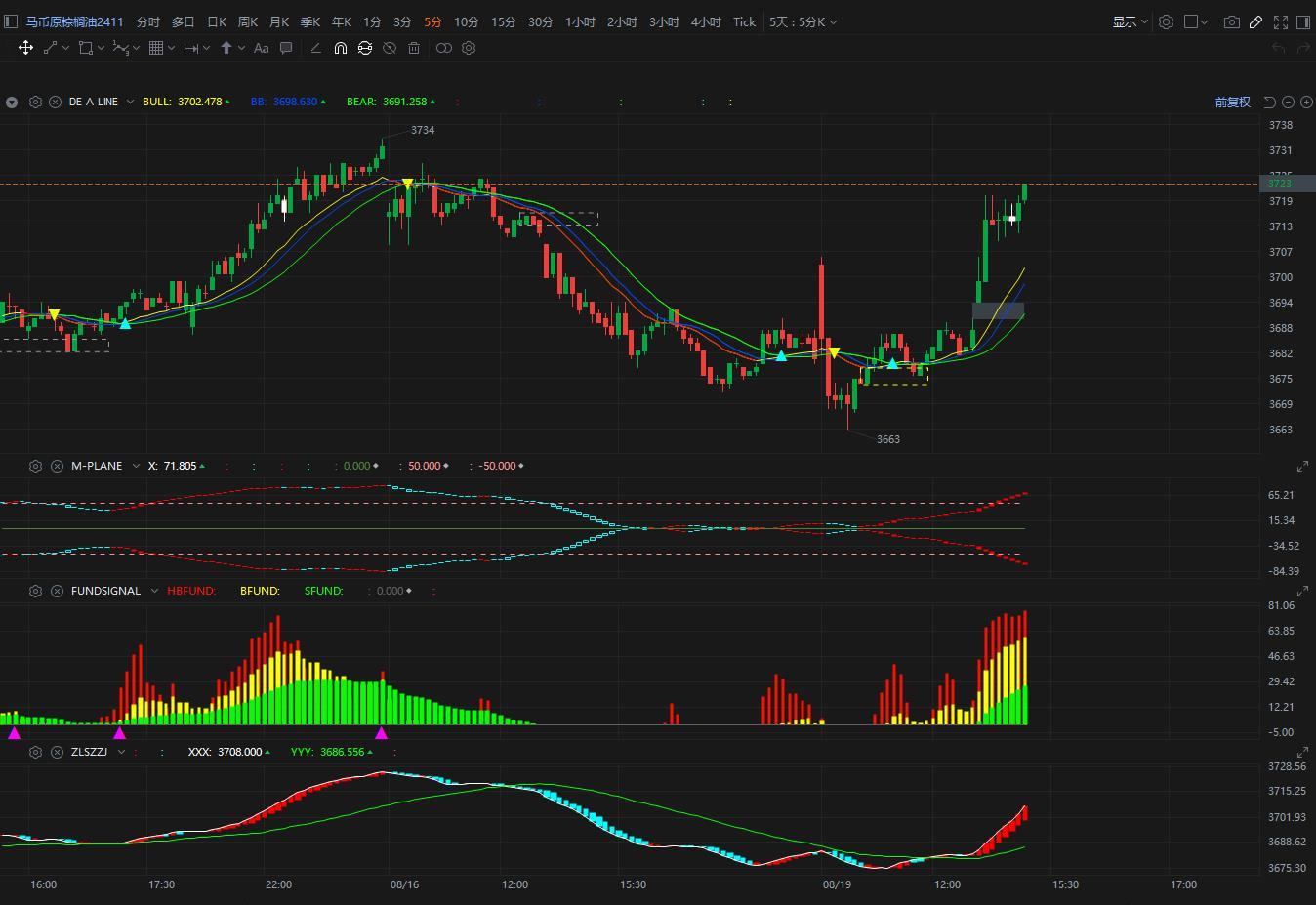Open FUNDSIGNAL indicator settings gear
The image size is (1316, 905).
pyautogui.click(x=35, y=591)
